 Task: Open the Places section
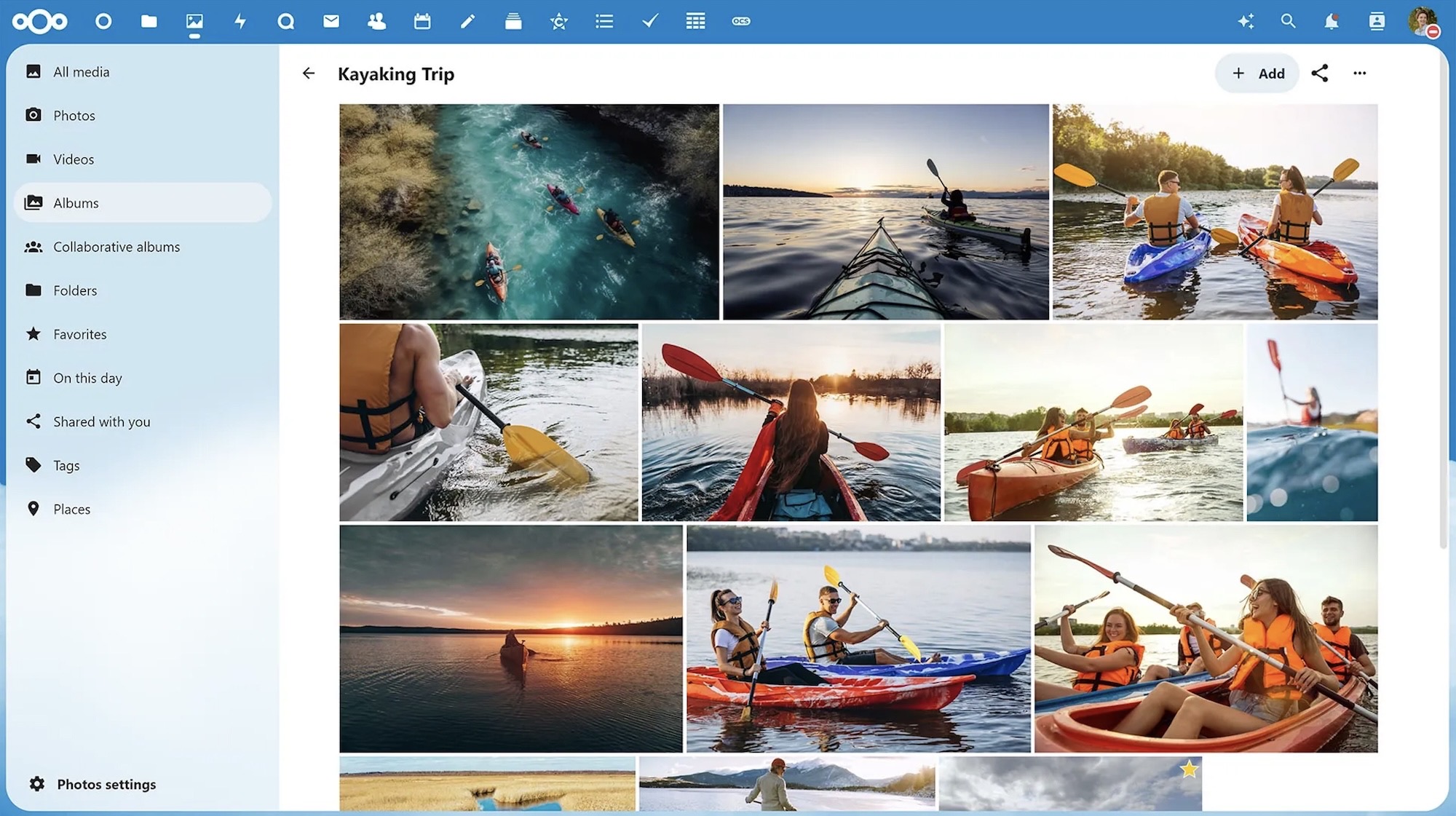[71, 508]
